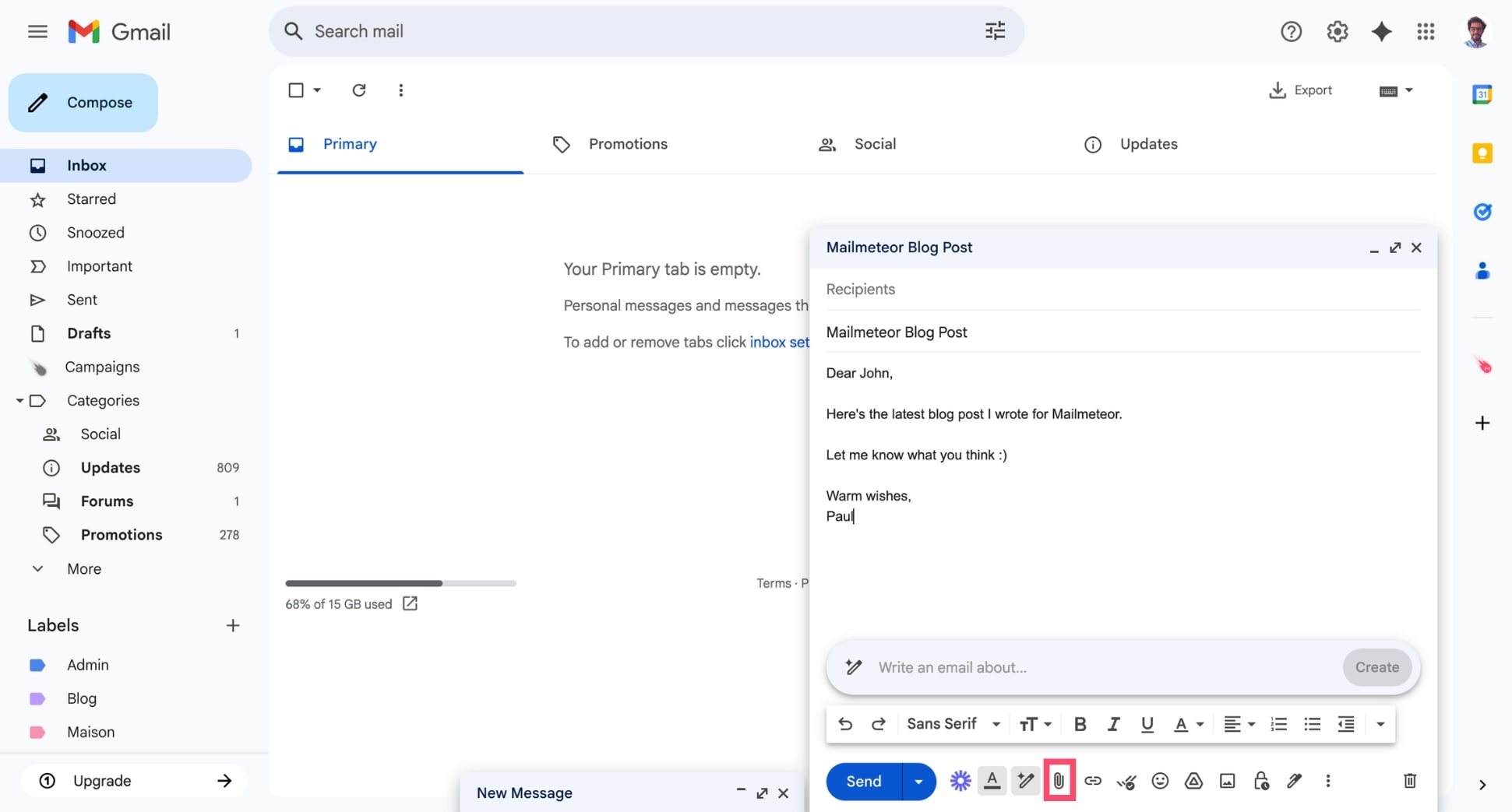Insert an emoji into the email
Image resolution: width=1512 pixels, height=812 pixels.
[x=1160, y=781]
